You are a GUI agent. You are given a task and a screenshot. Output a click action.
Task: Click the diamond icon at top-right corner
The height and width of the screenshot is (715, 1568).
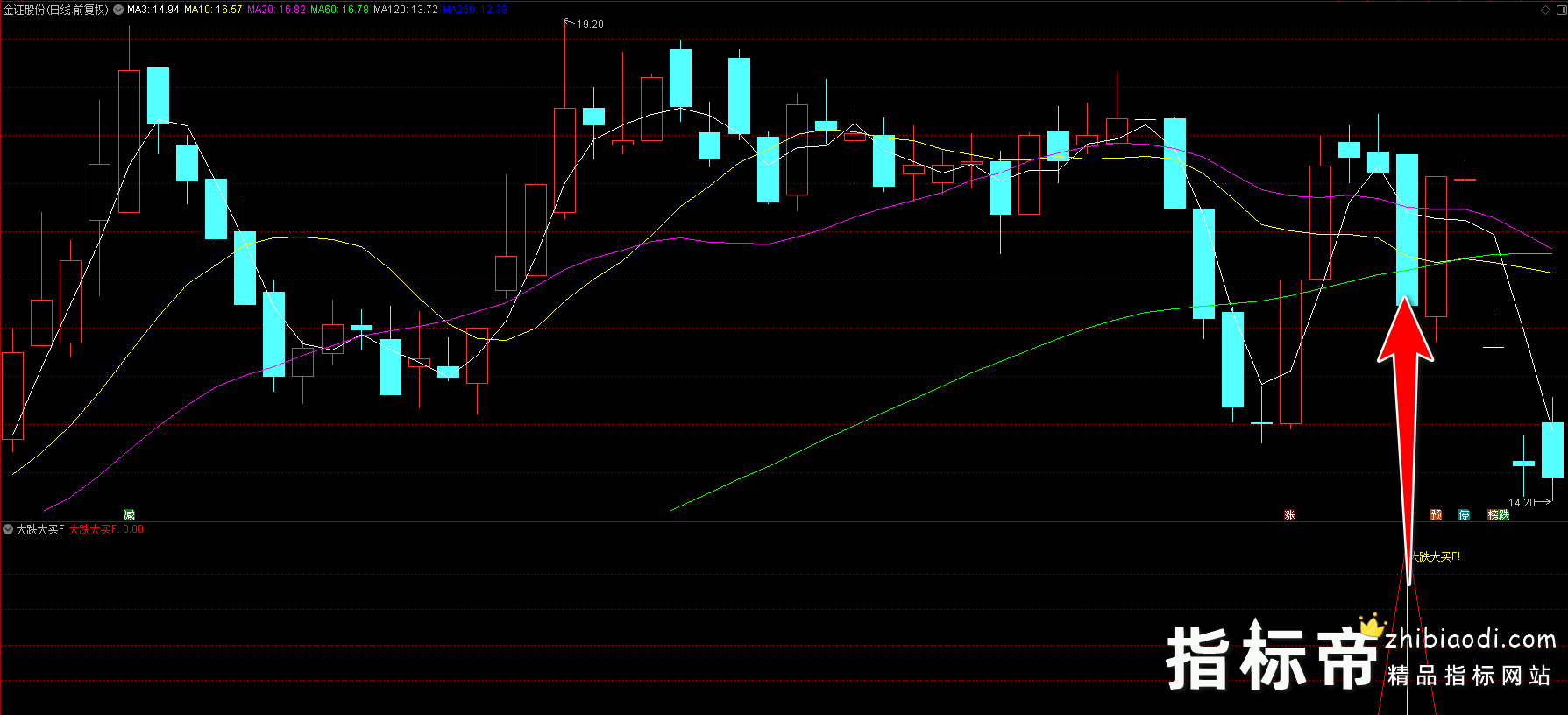point(1545,10)
